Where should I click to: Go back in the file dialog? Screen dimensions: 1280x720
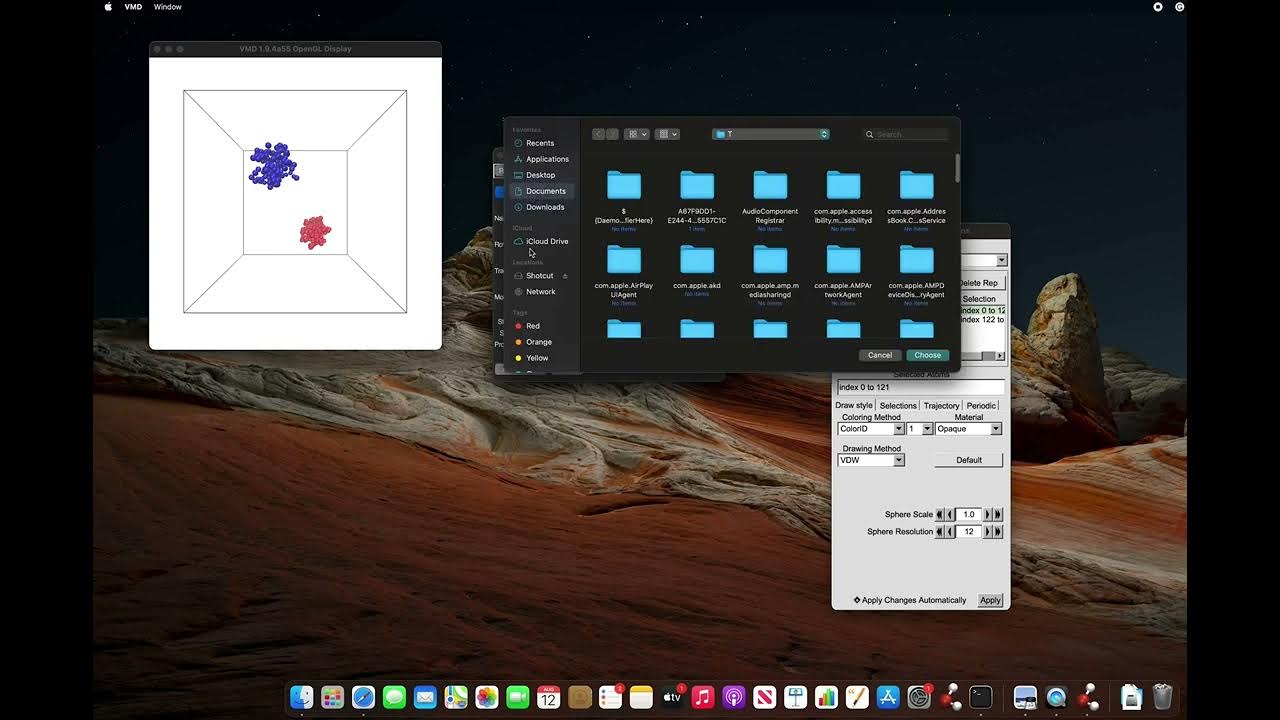pyautogui.click(x=598, y=134)
